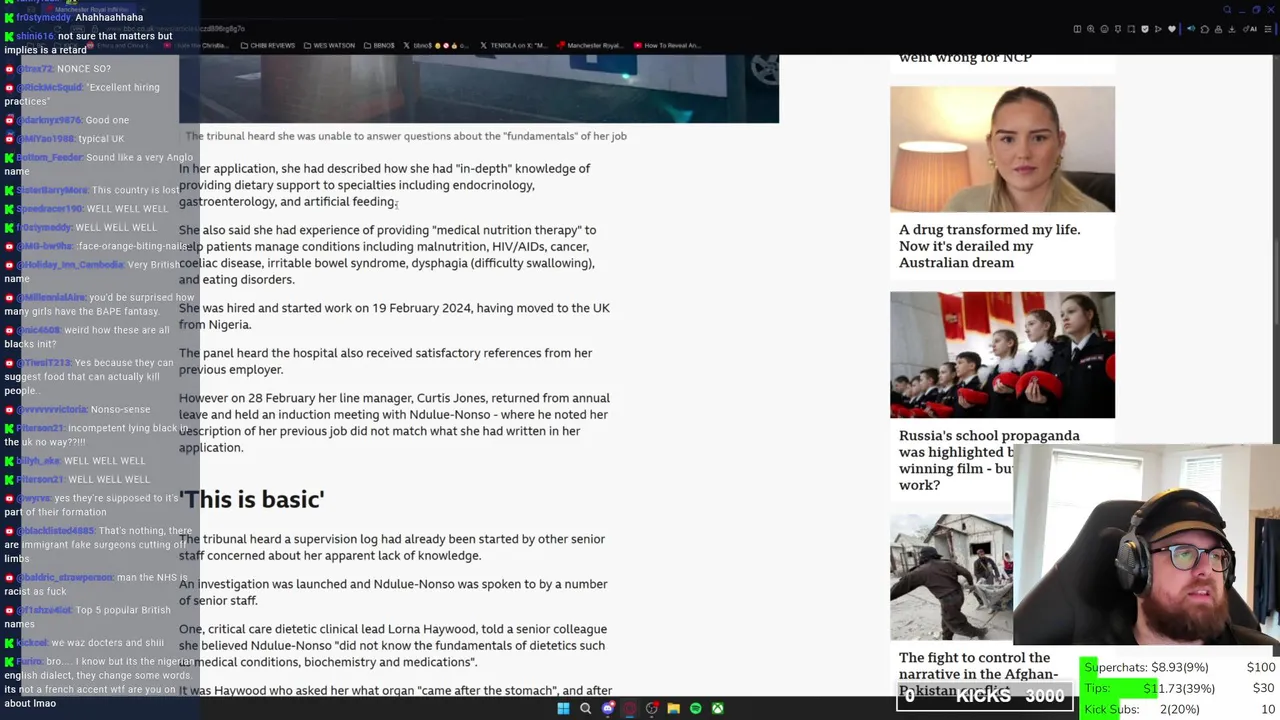This screenshot has height=720, width=1280.
Task: Open Xbox app from the taskbar
Action: (x=717, y=709)
